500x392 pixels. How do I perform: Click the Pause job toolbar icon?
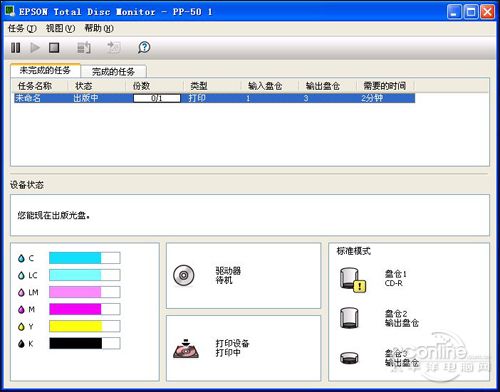pos(16,48)
